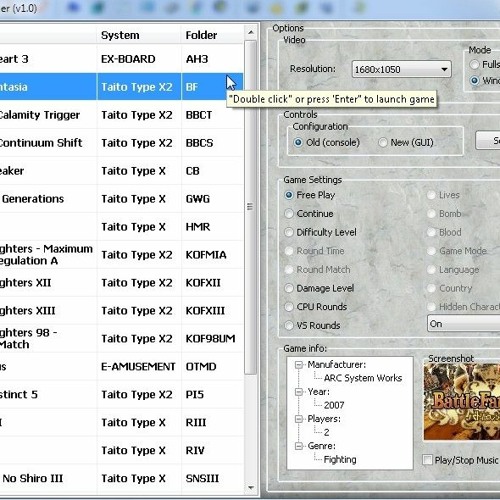This screenshot has height=500, width=500.
Task: Open the Resolution 1680x1050 dropdown
Action: [401, 69]
